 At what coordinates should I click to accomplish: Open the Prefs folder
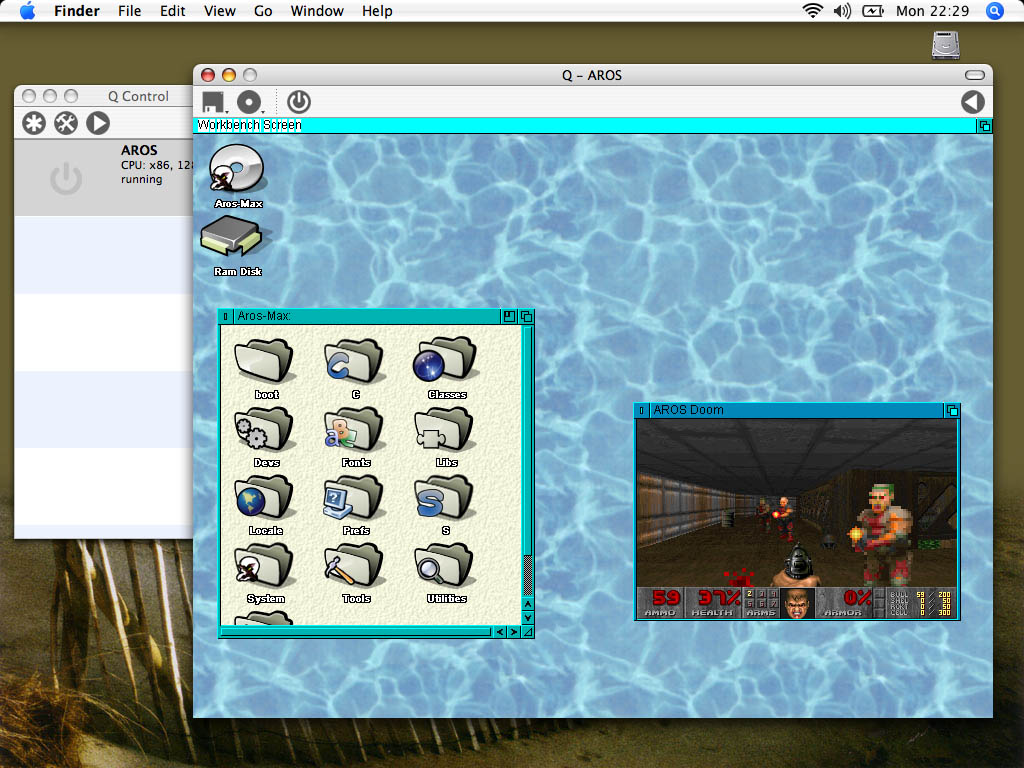click(355, 504)
